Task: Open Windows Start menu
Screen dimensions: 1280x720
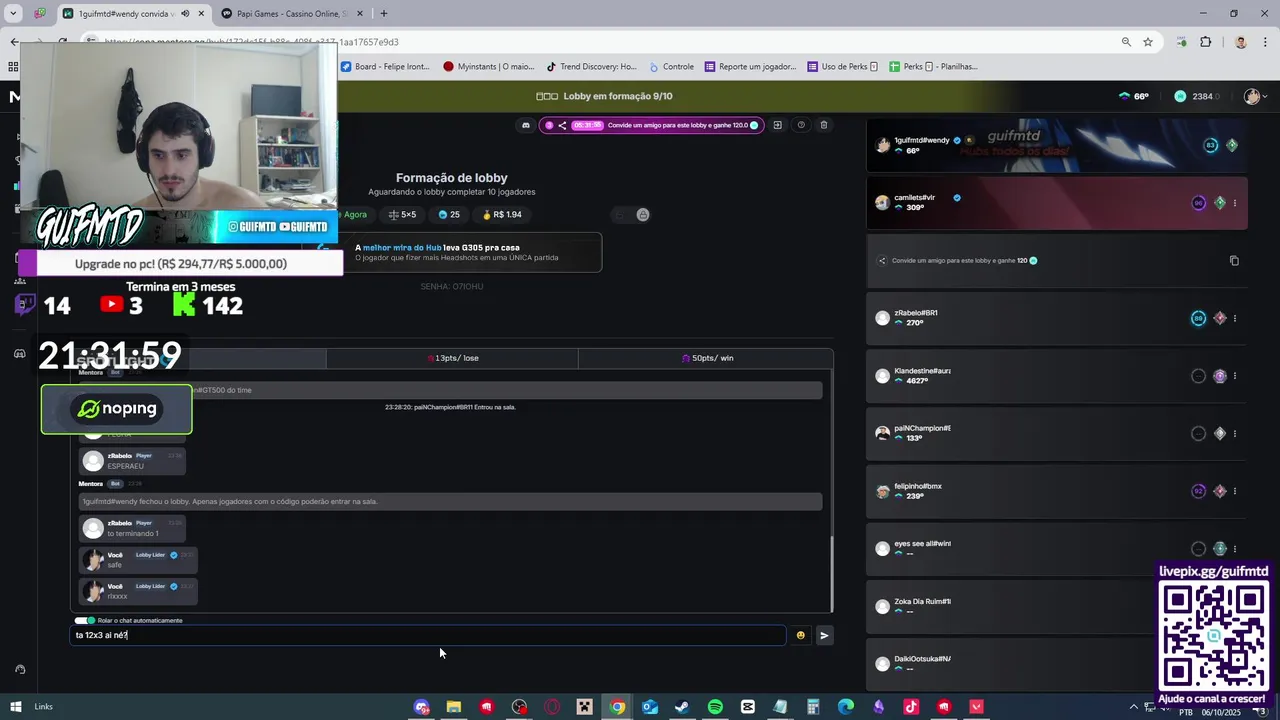Action: 15,707
